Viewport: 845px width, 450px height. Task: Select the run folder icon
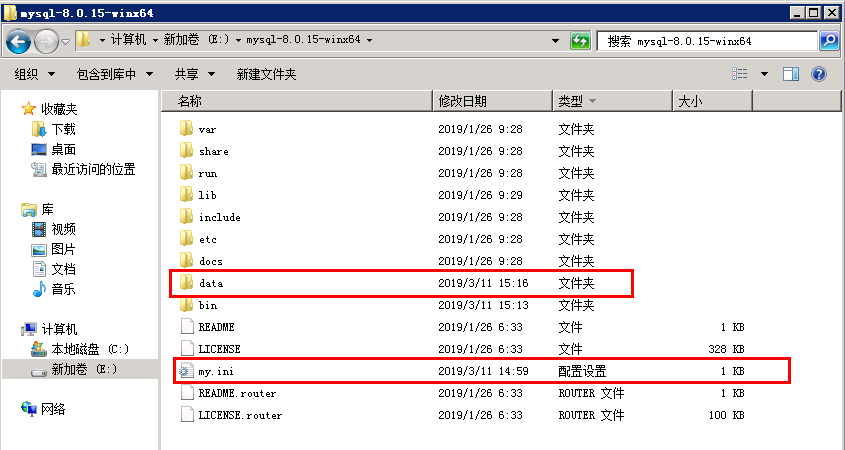[x=186, y=173]
